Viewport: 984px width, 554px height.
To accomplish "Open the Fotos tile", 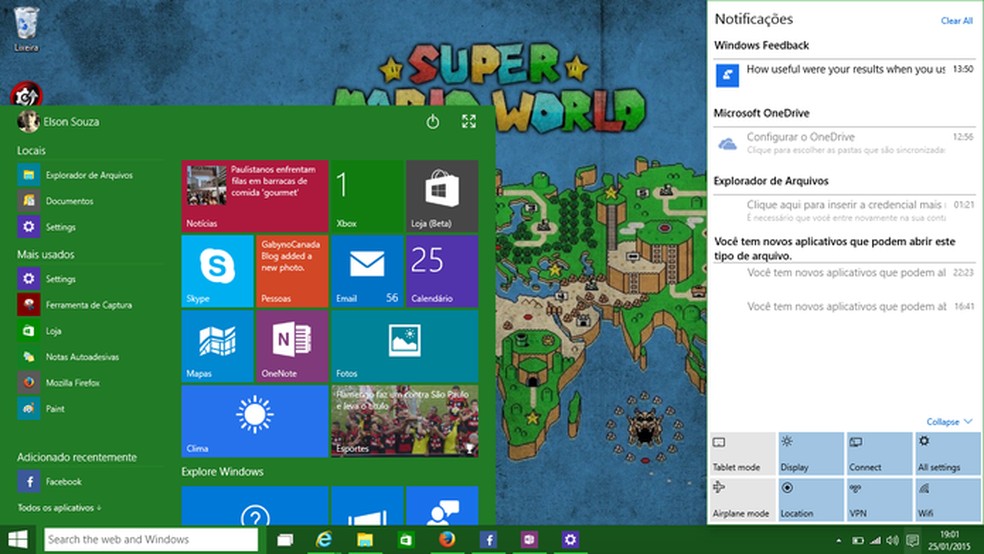I will tap(405, 346).
